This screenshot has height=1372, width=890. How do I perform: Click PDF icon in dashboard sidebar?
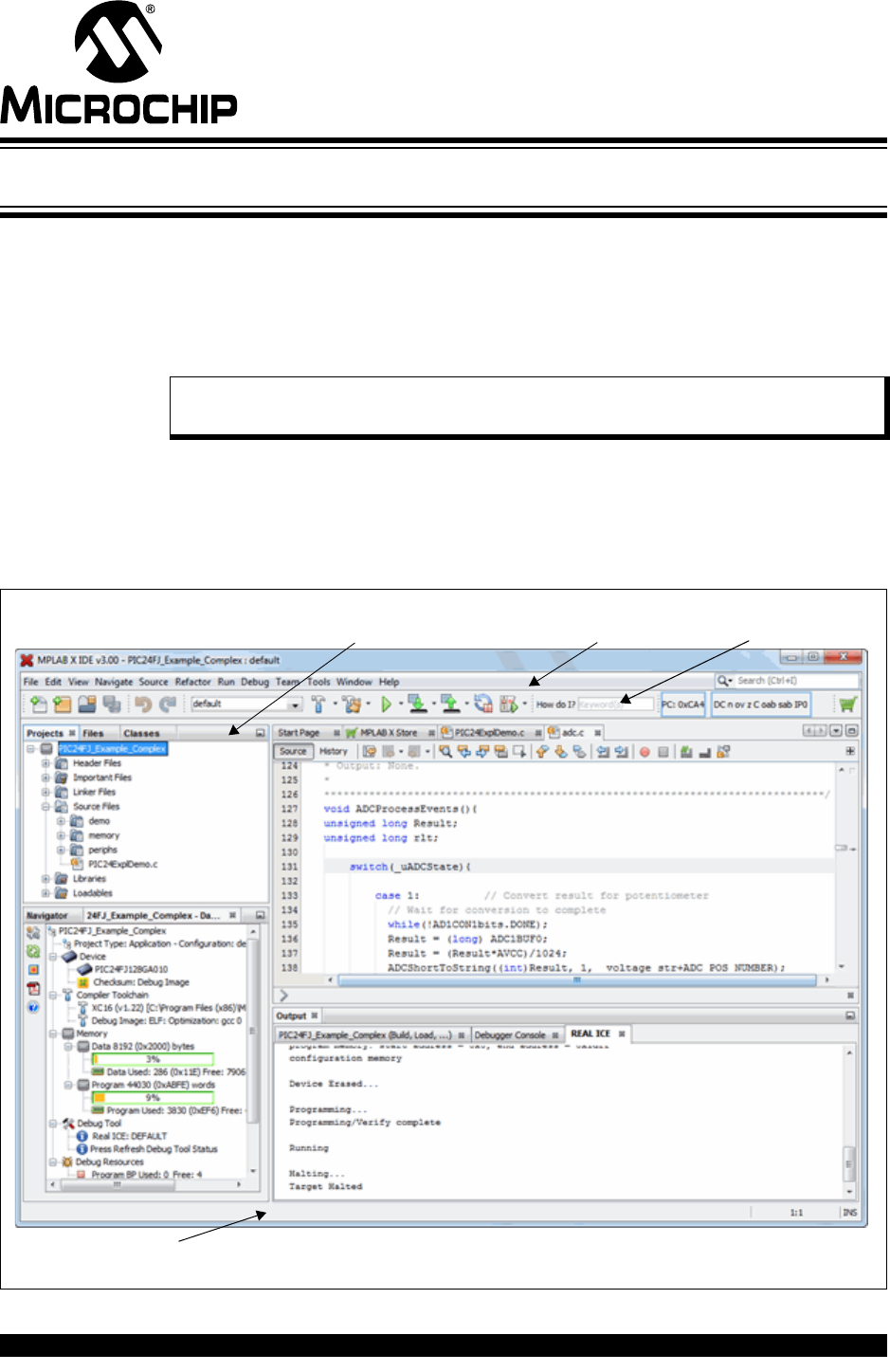(33, 988)
